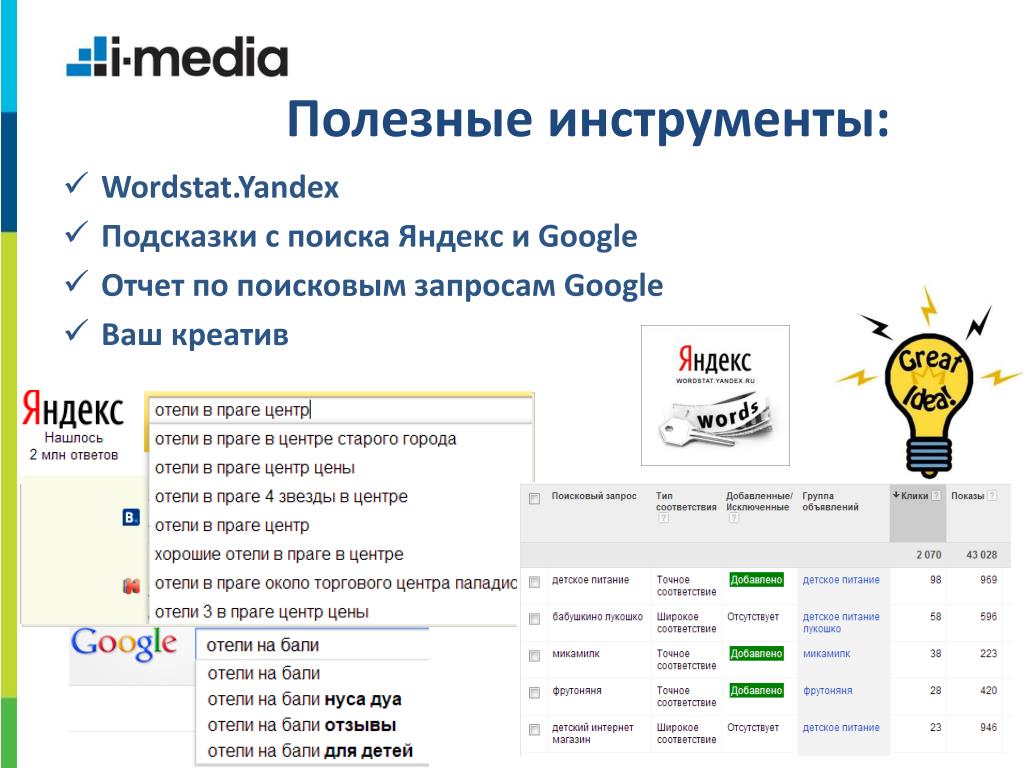The width and height of the screenshot is (1024, 768).
Task: Open детское питание лукошко ad group link
Action: [840, 622]
